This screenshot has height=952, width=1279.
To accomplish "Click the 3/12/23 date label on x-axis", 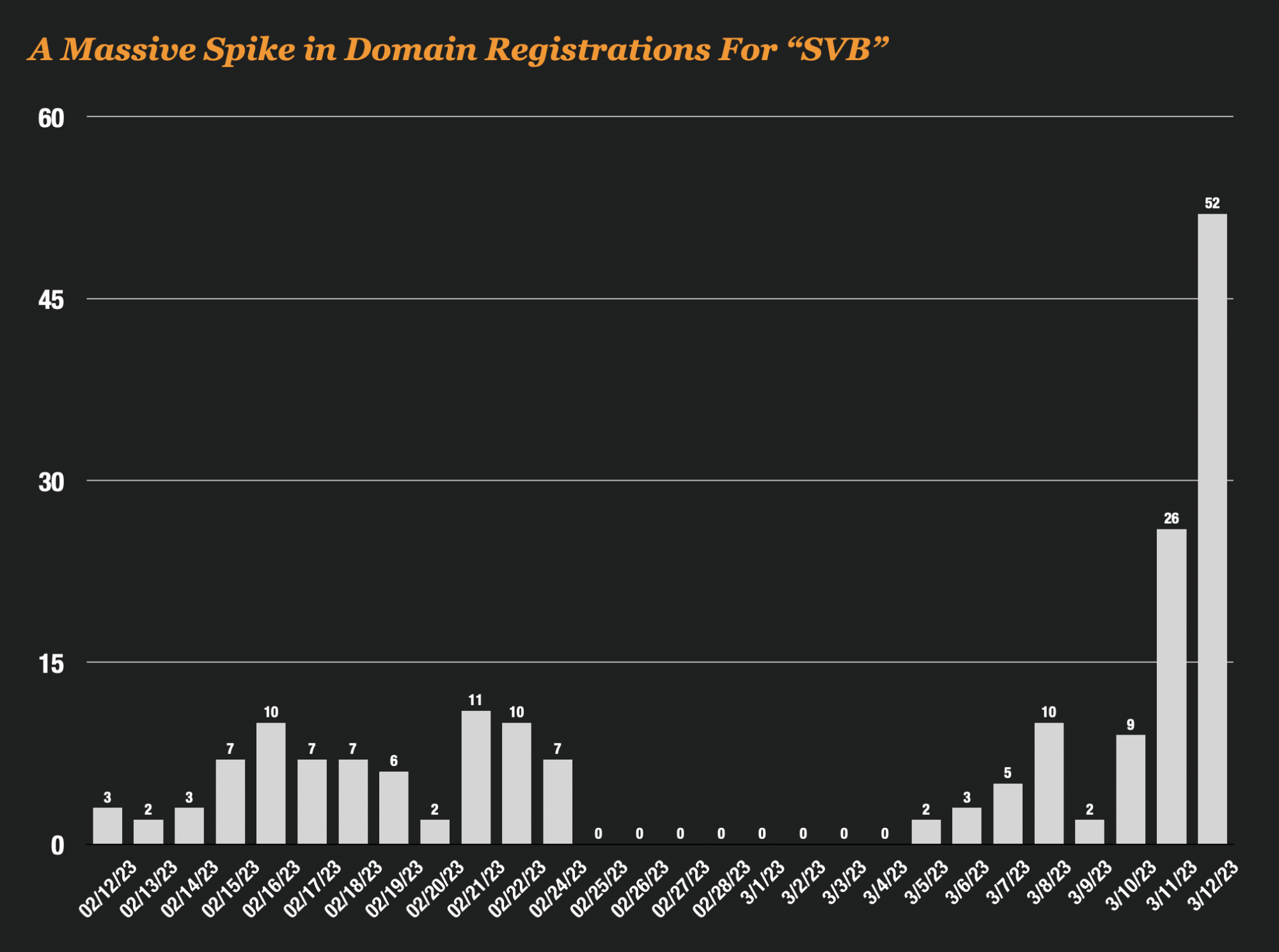I will 1213,886.
